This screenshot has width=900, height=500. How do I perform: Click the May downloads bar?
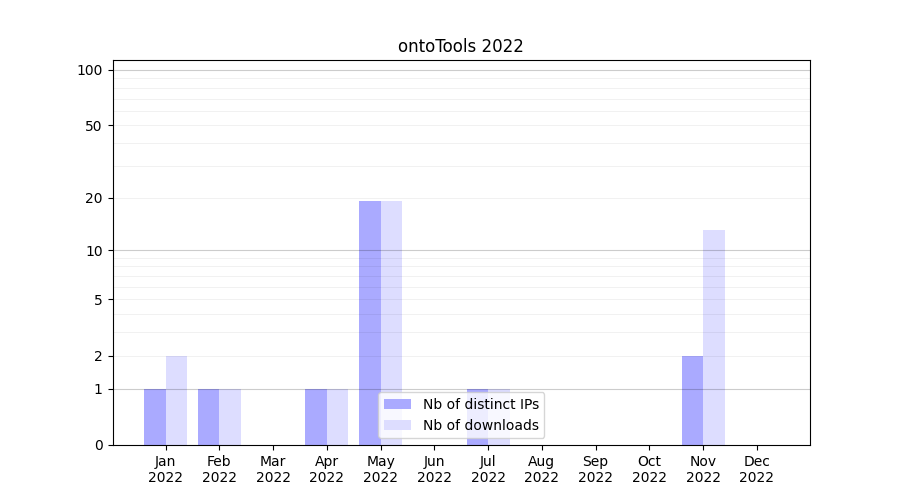pos(391,300)
